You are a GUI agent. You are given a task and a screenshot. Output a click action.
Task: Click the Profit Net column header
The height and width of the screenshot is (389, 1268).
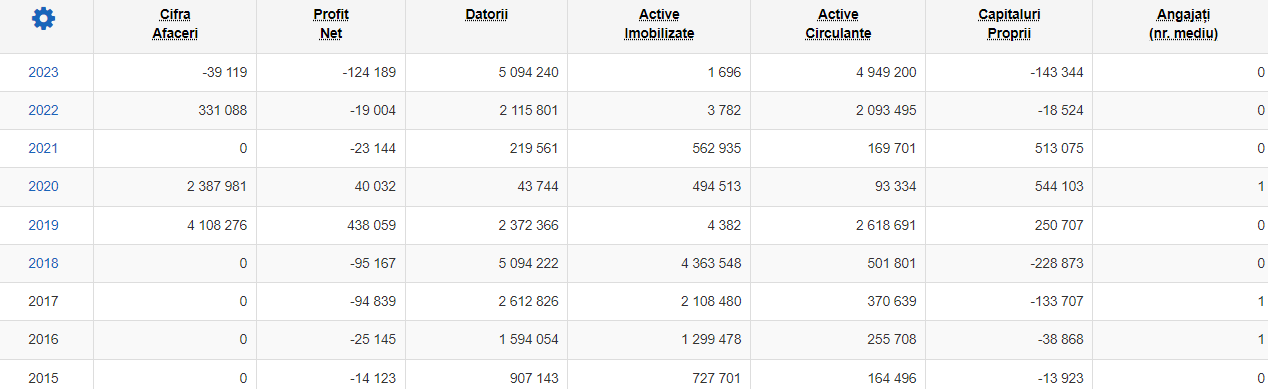click(331, 24)
